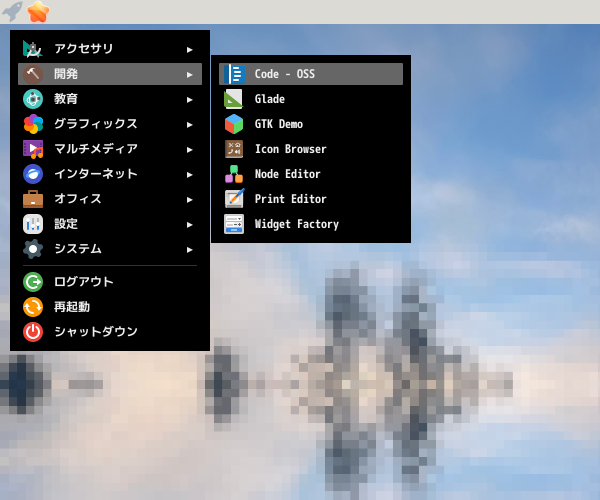Expand the 設定 submenu arrow
Image resolution: width=600 pixels, height=500 pixels.
tap(189, 225)
